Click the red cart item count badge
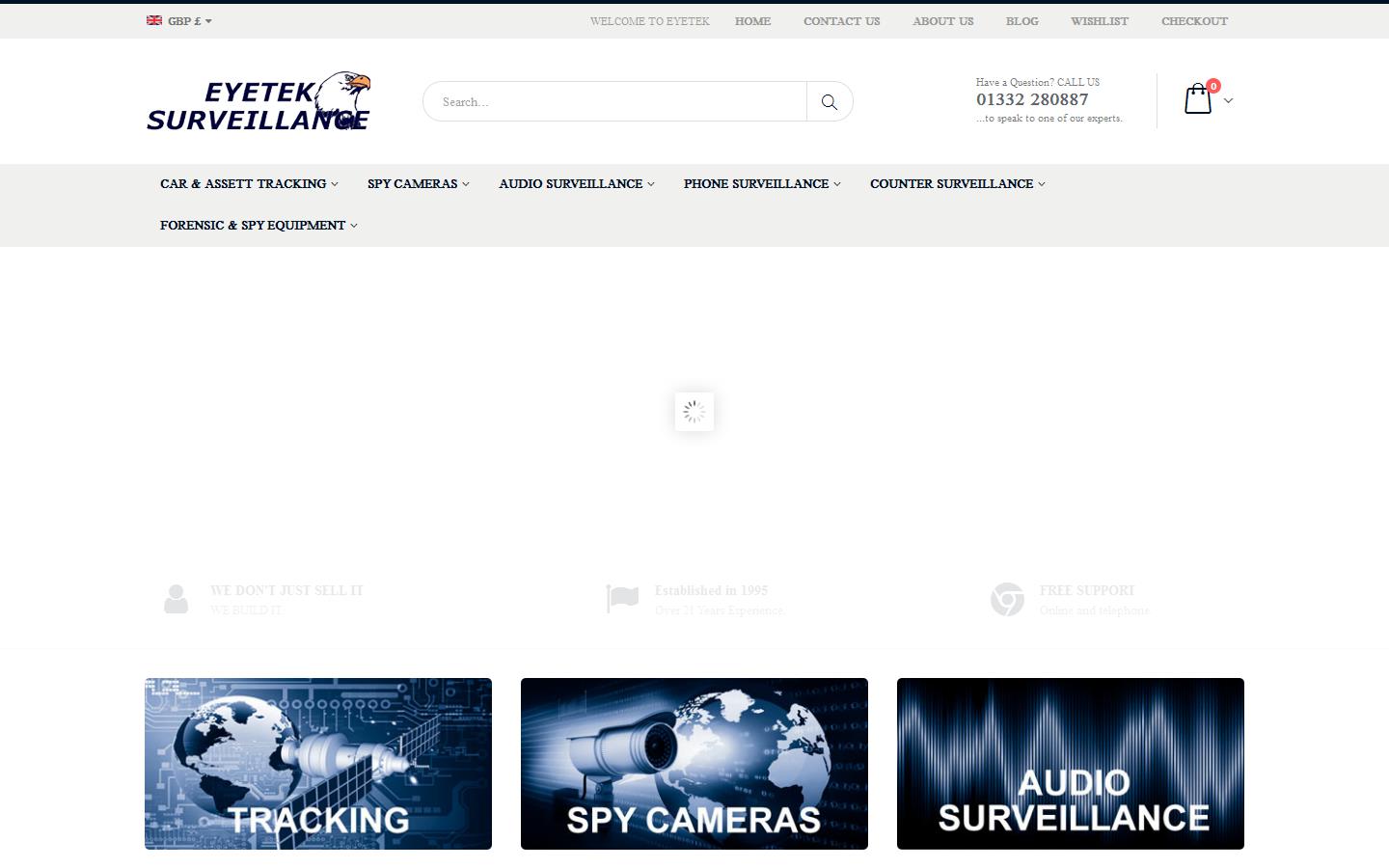The height and width of the screenshot is (868, 1389). click(x=1214, y=85)
